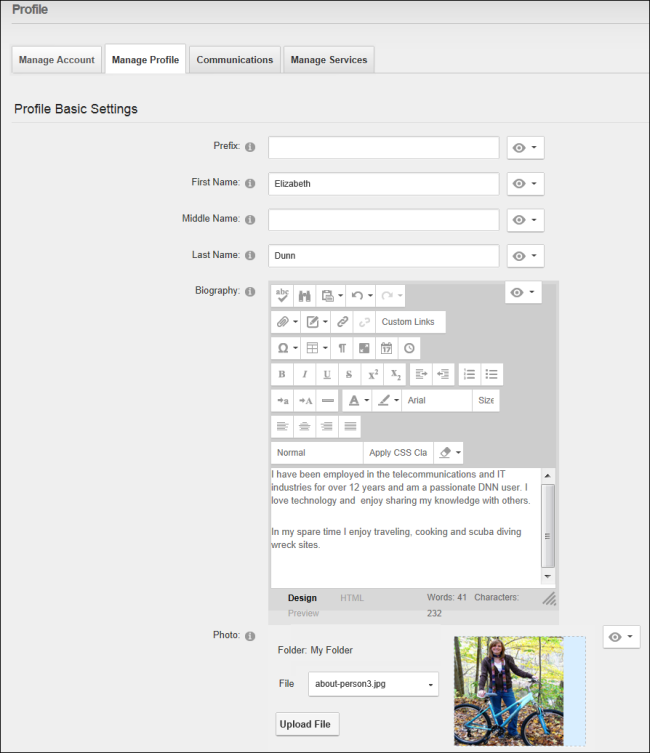
Task: Apply strikethrough formatting
Action: 349,374
